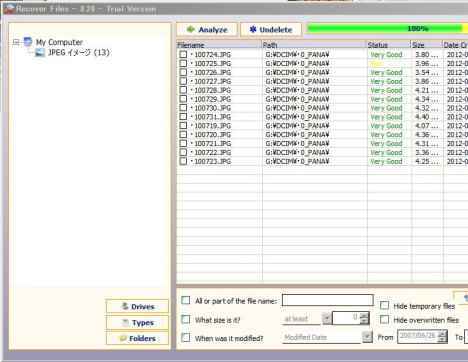Enable Hide temporary files option
Screen dimensions: 468x362
(x=384, y=305)
